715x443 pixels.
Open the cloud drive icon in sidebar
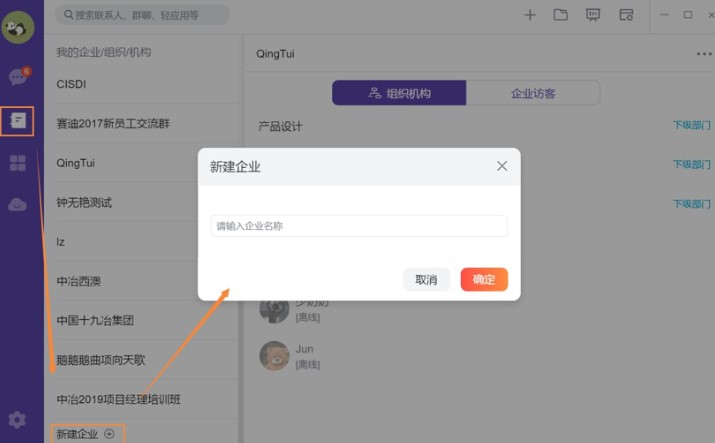pos(17,205)
